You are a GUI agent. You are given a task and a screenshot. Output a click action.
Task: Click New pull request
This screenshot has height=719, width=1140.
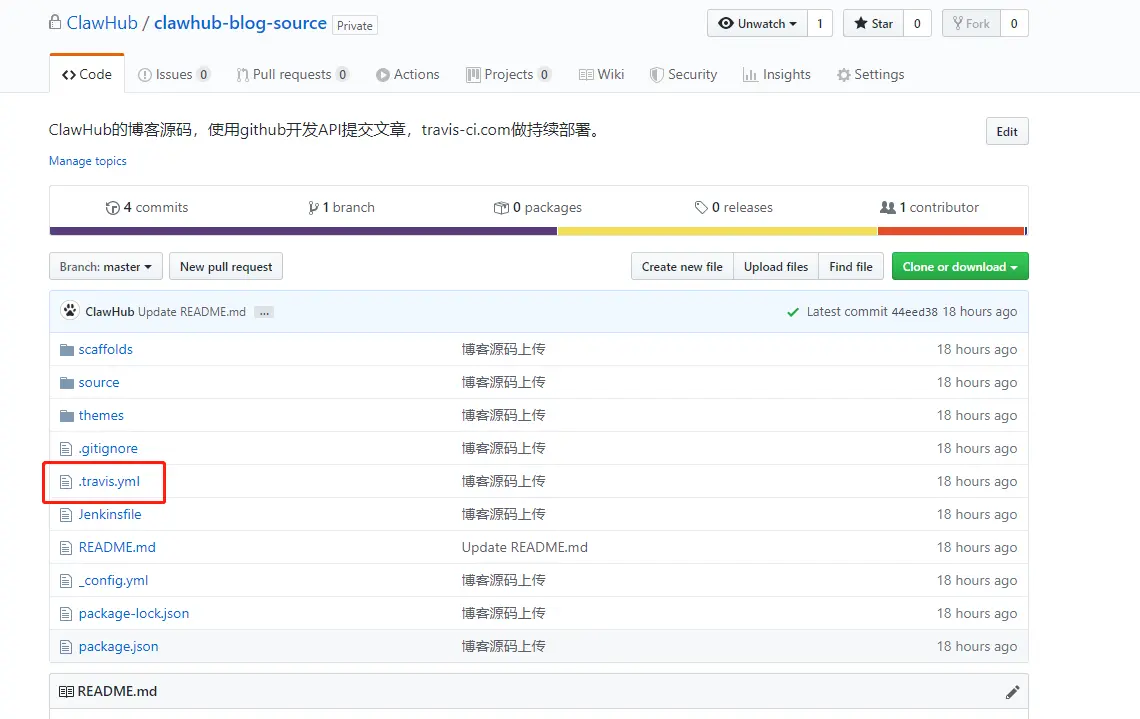[x=226, y=267]
